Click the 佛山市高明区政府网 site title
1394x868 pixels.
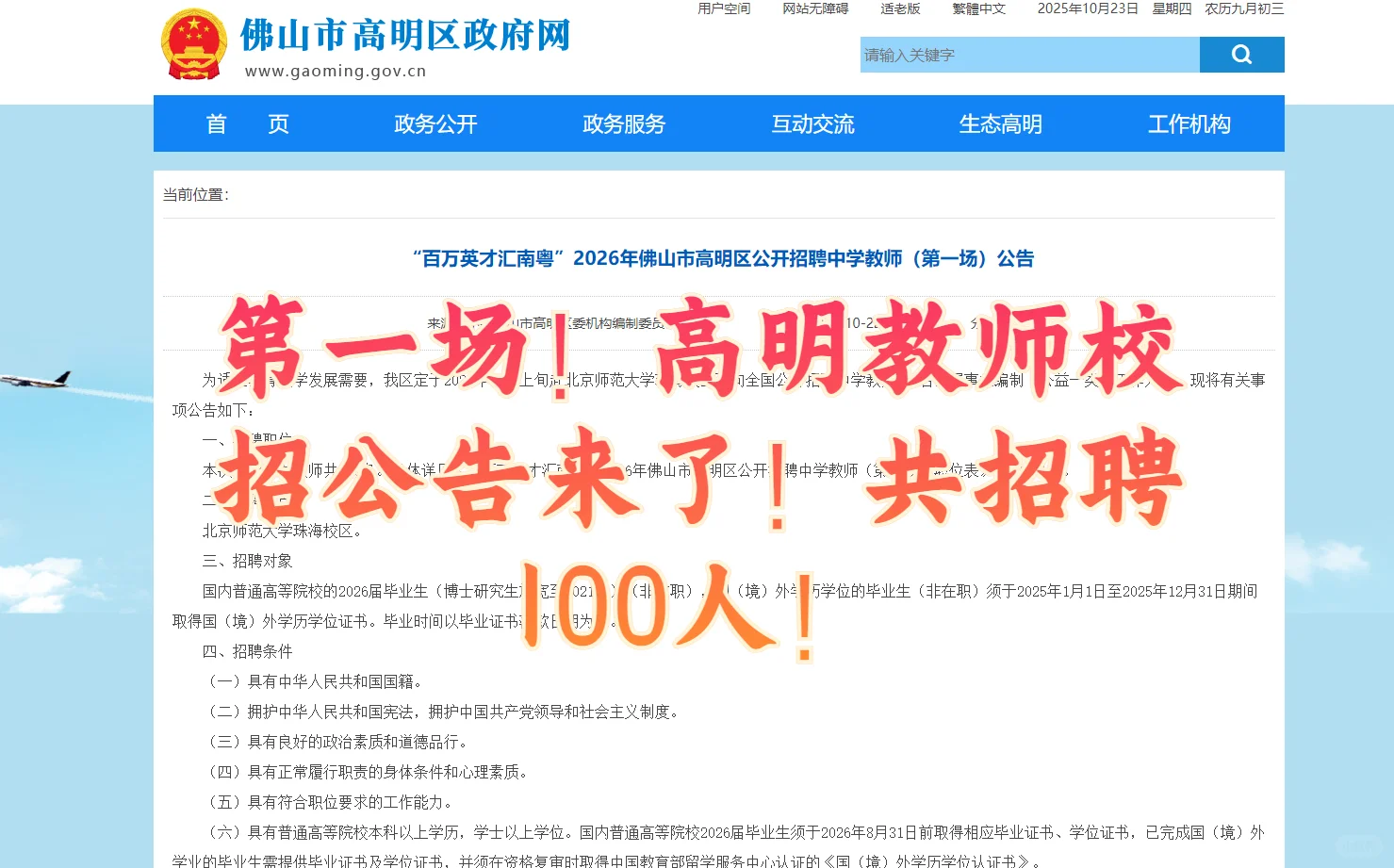[405, 35]
